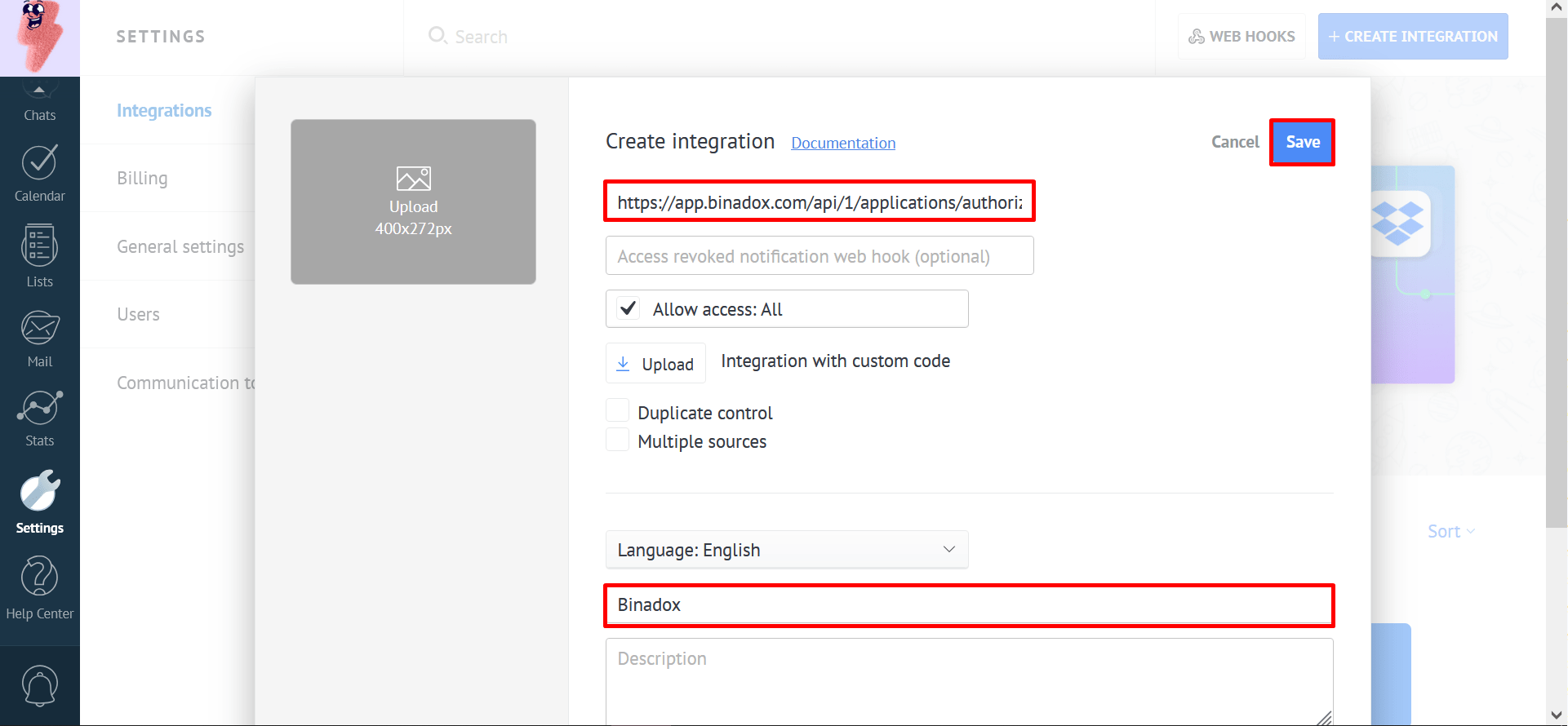Click the app logo mascot
The width and height of the screenshot is (1568, 726).
click(x=39, y=38)
